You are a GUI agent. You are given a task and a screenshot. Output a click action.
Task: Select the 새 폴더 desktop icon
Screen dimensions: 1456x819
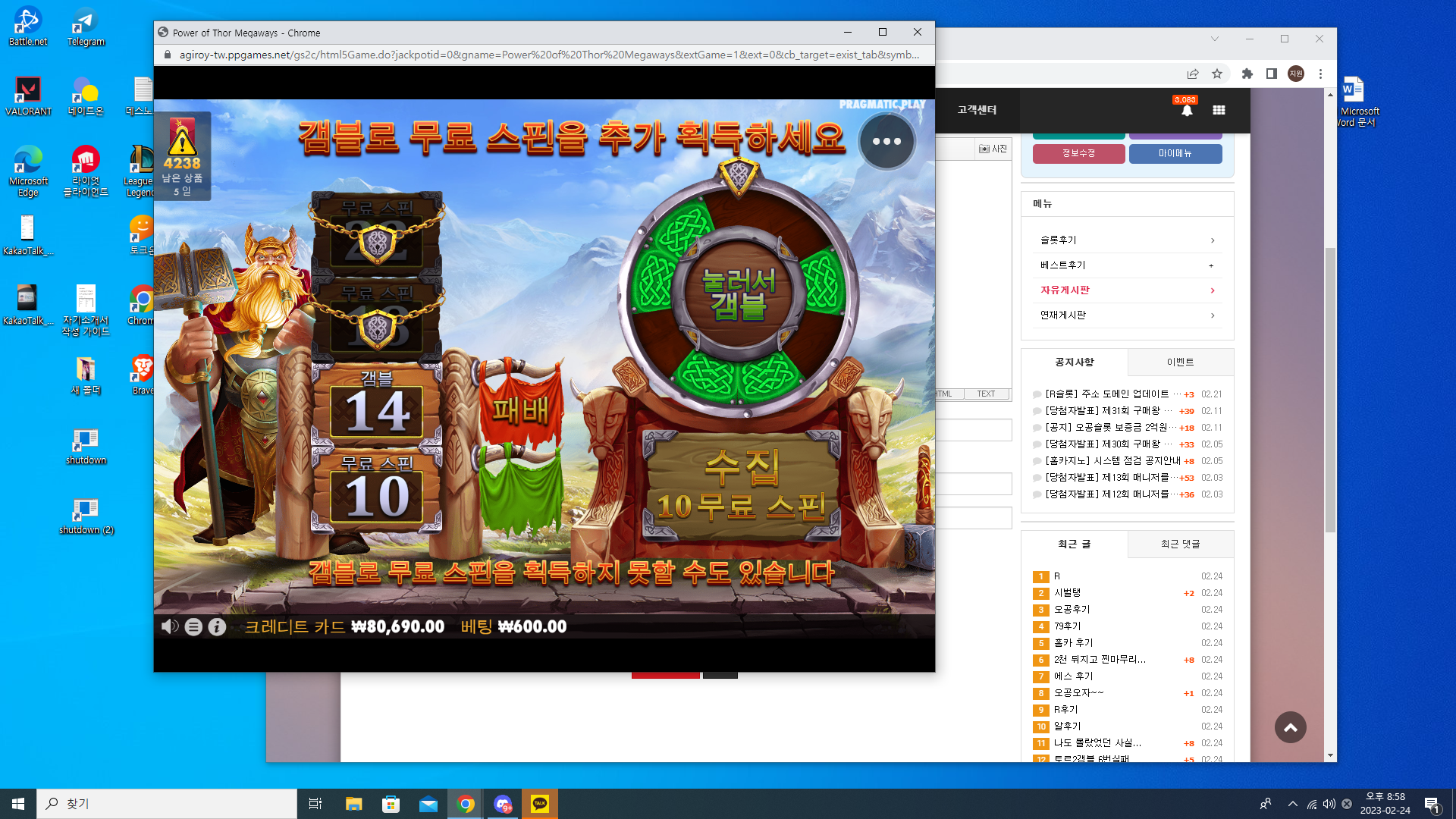(x=86, y=375)
